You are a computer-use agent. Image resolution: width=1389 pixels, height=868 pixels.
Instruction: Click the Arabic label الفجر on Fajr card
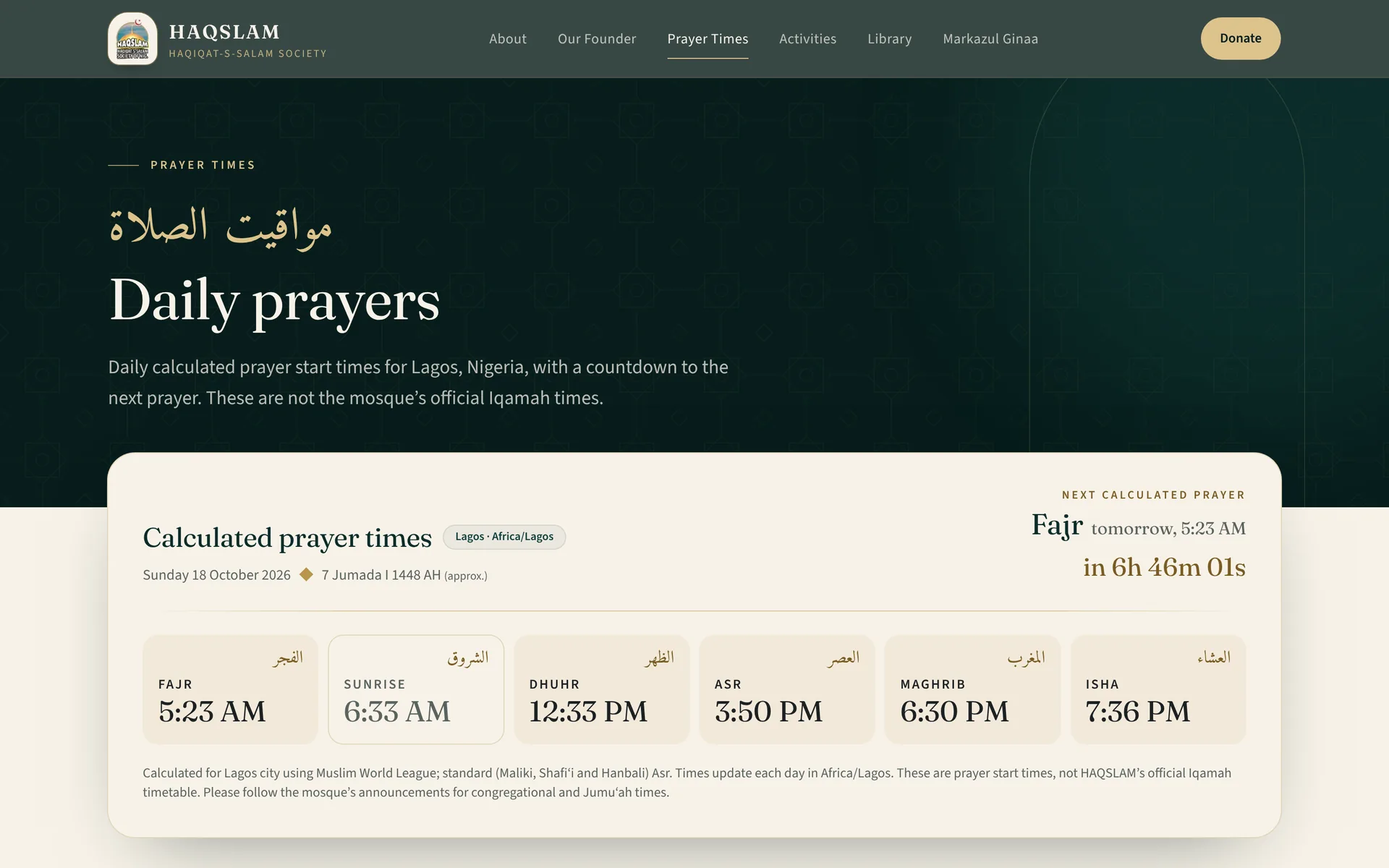[x=287, y=658]
